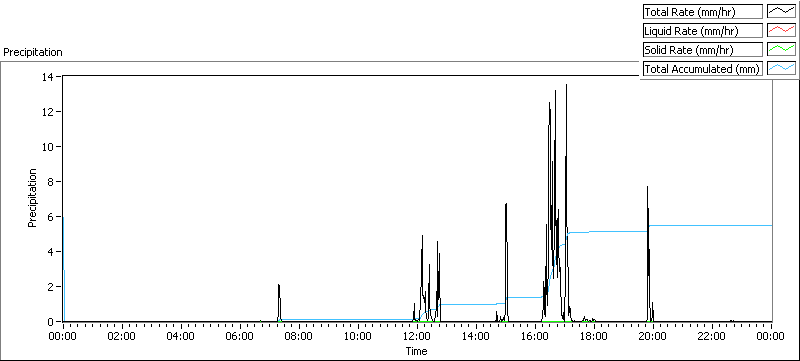Screen dimensions: 800x361
Task: Click the 02:00 time axis label
Action: [x=122, y=336]
